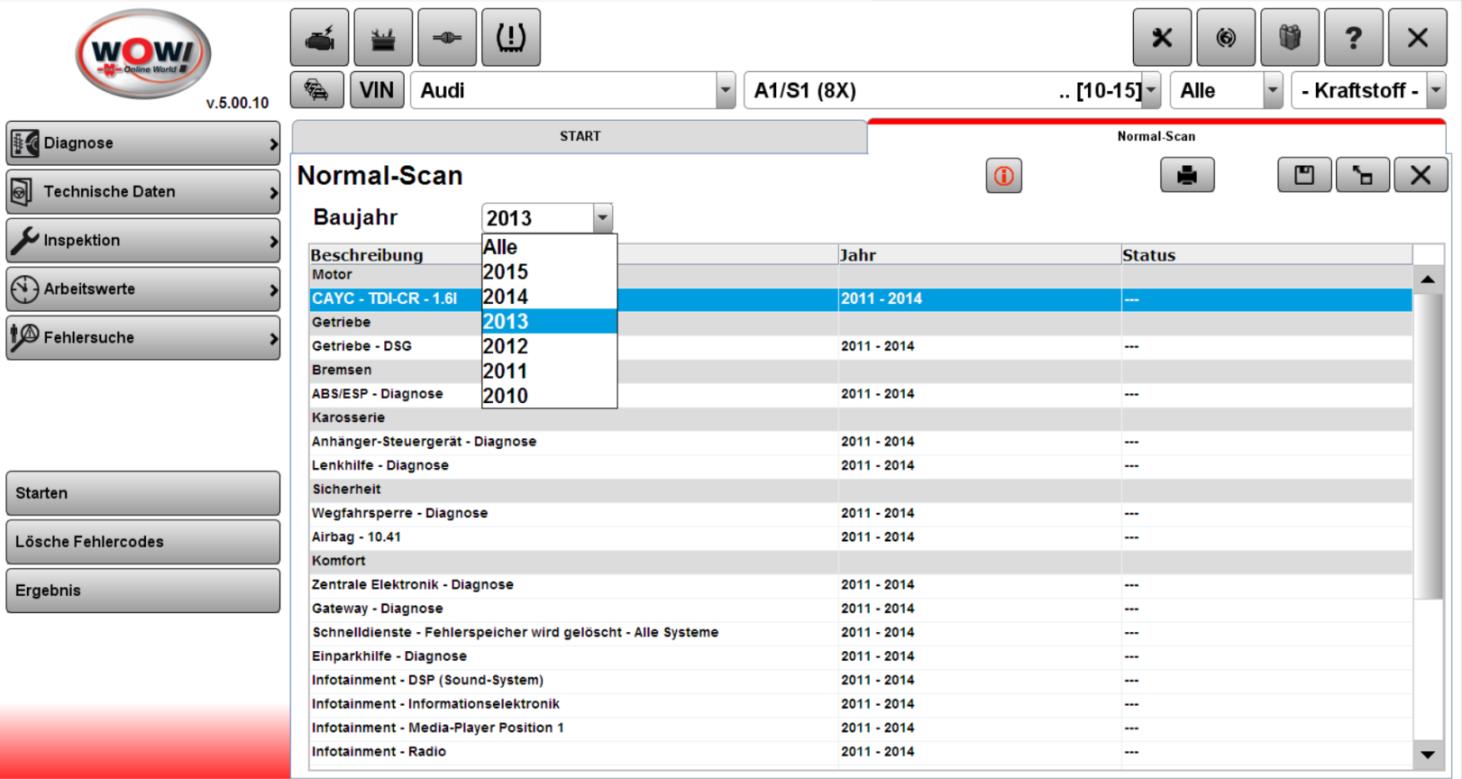Select the Gateway - Diagnose row

pos(860,608)
